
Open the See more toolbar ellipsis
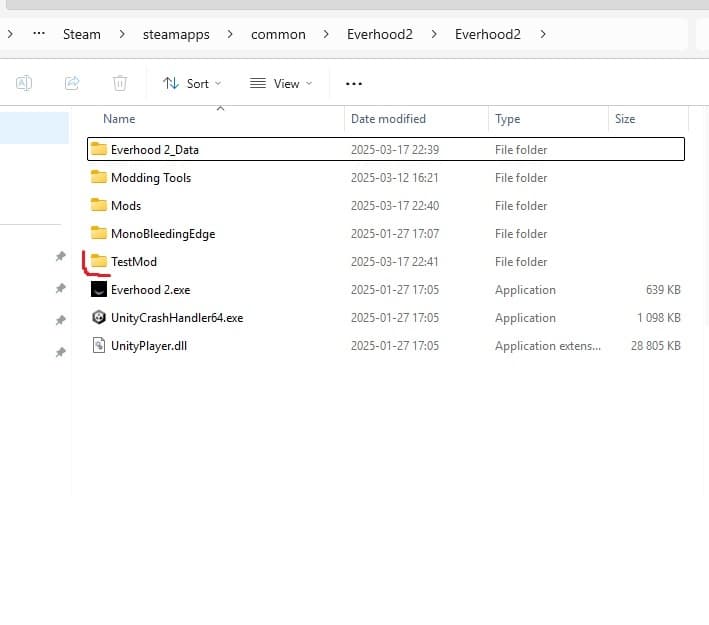[x=354, y=84]
